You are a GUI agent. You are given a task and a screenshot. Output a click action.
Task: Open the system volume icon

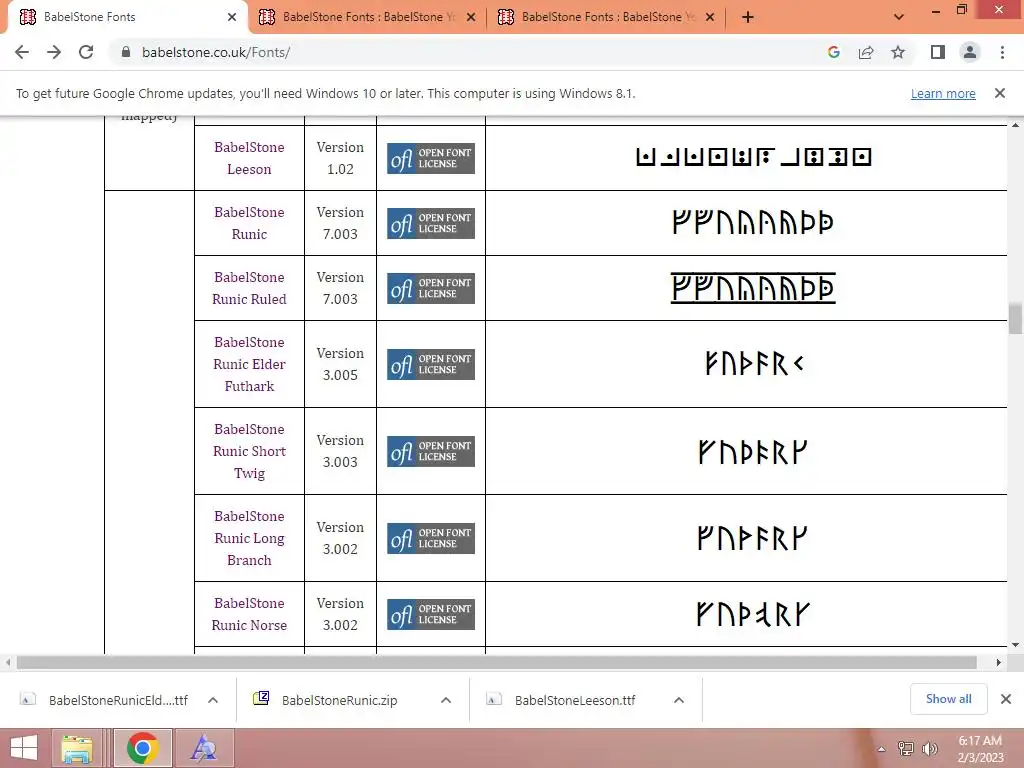930,749
